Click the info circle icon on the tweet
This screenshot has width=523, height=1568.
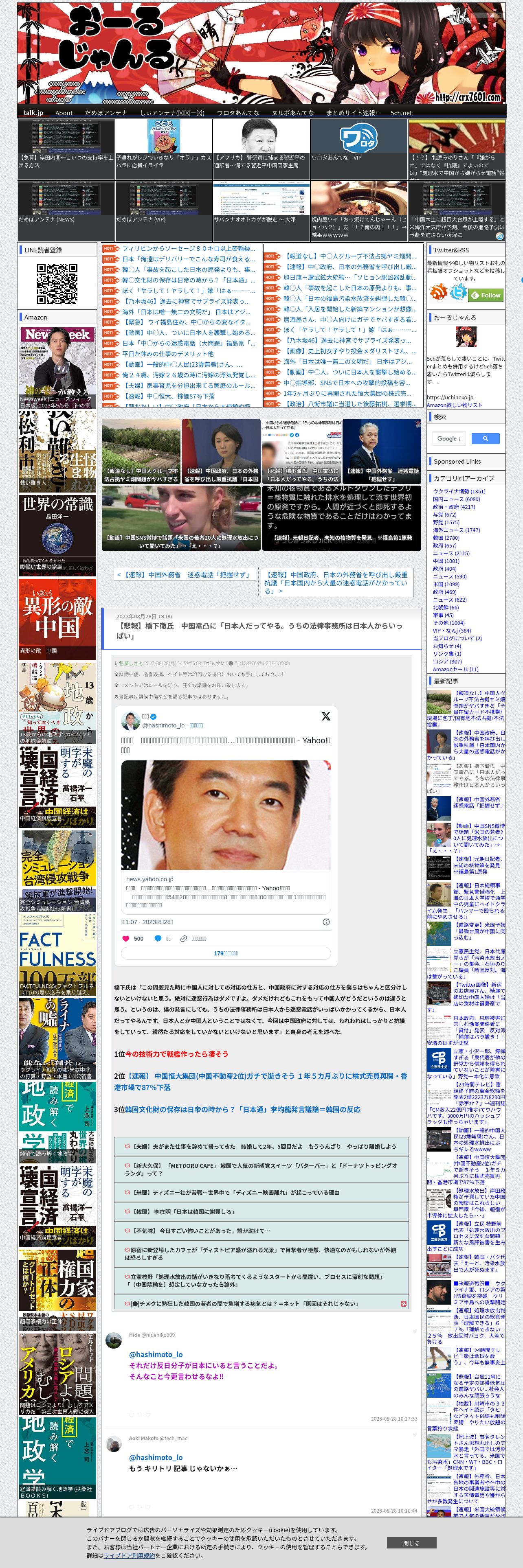(x=326, y=922)
